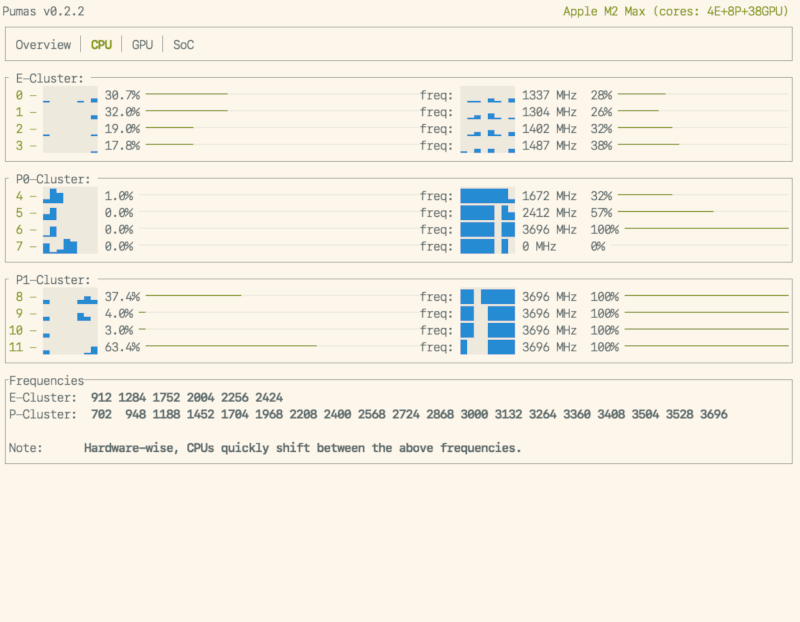Select the CPU tab
The image size is (800, 622).
click(x=101, y=45)
